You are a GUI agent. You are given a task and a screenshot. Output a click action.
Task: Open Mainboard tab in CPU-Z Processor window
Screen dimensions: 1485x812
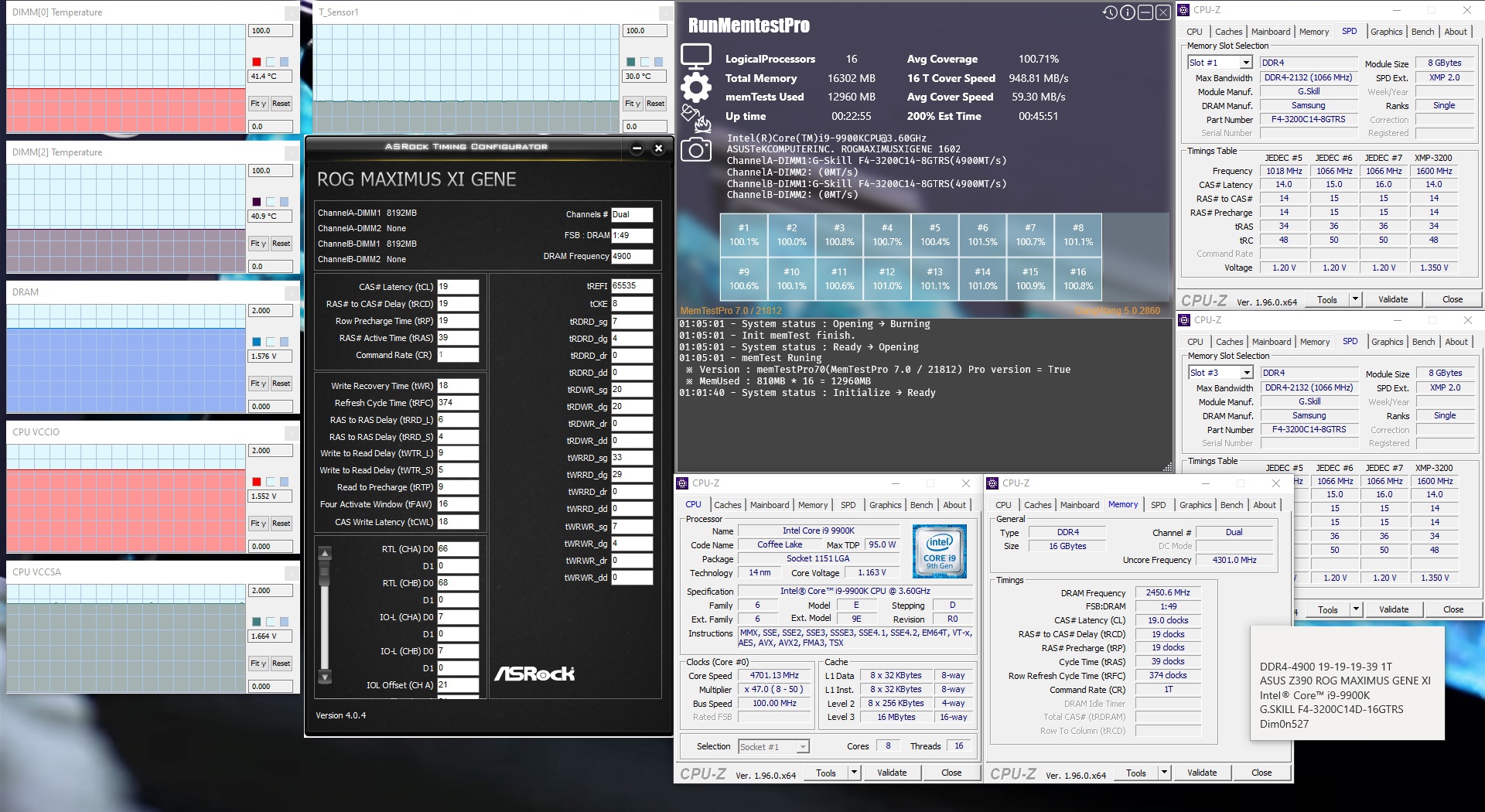tap(770, 505)
